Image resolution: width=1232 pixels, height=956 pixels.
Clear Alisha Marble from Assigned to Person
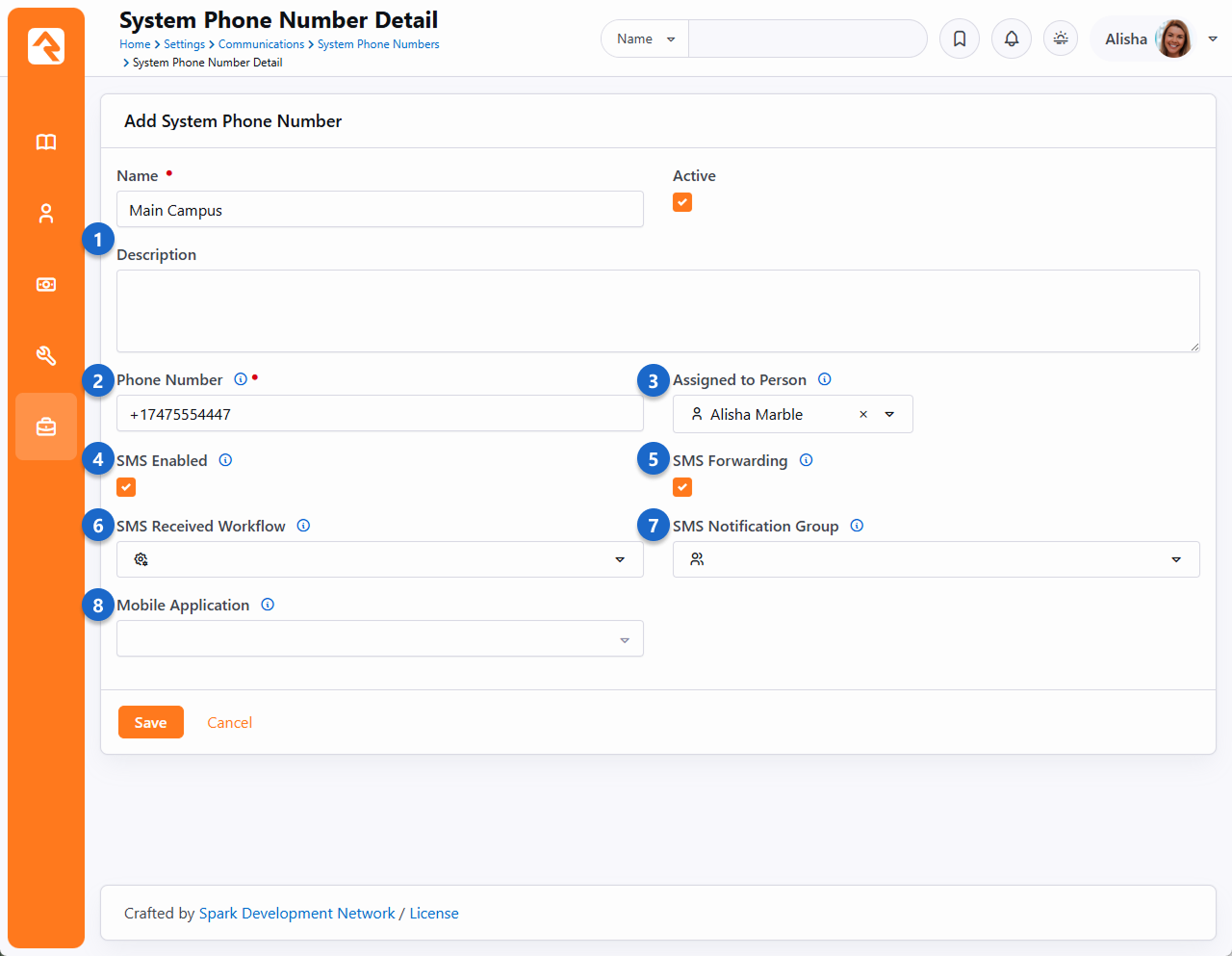click(x=863, y=414)
